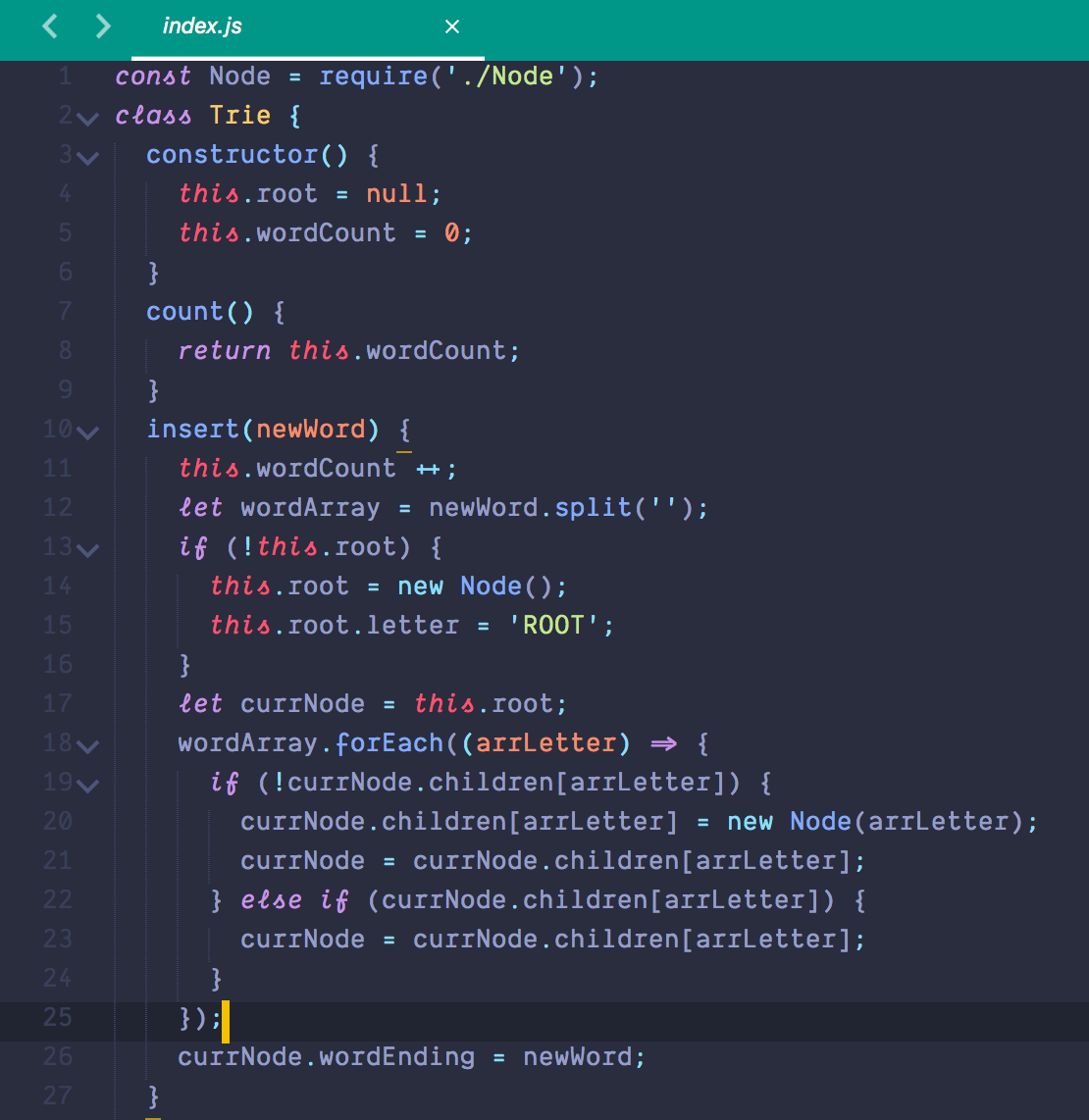Viewport: 1089px width, 1120px height.
Task: Click line number 25 in gutter
Action: (58, 1017)
